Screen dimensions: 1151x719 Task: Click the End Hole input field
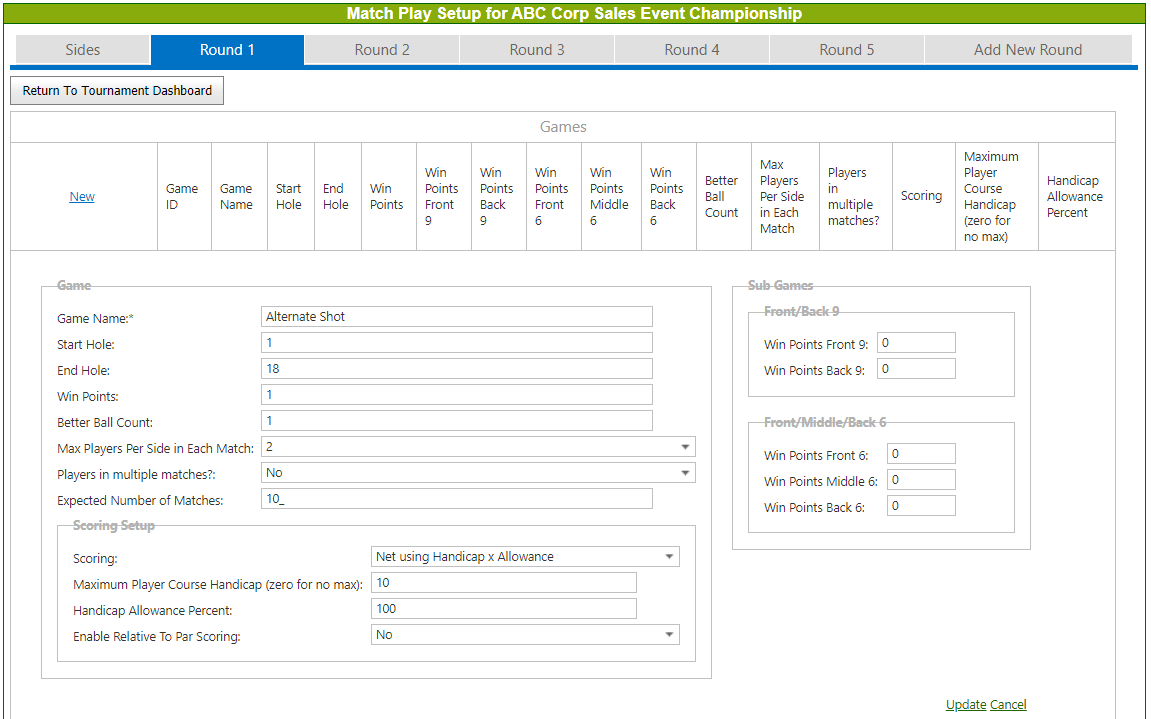tap(456, 369)
